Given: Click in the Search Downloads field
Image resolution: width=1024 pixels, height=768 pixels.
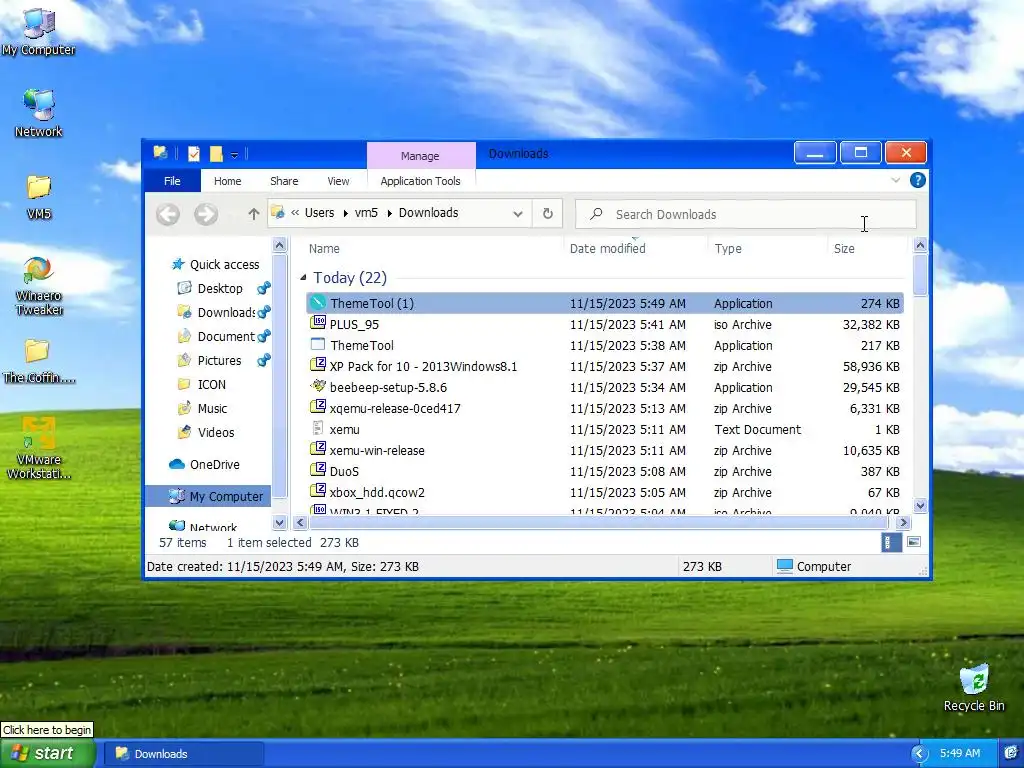Looking at the screenshot, I should click(x=745, y=214).
